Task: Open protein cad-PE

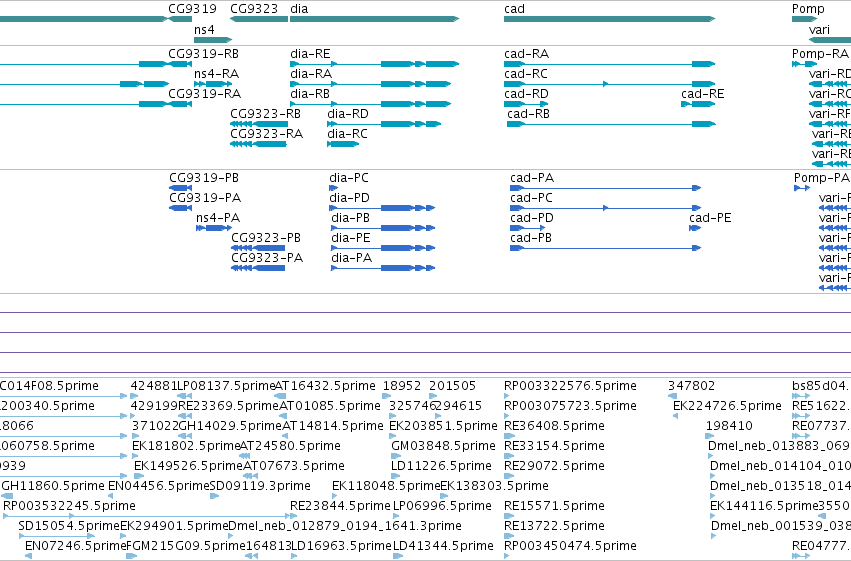Action: pyautogui.click(x=710, y=218)
